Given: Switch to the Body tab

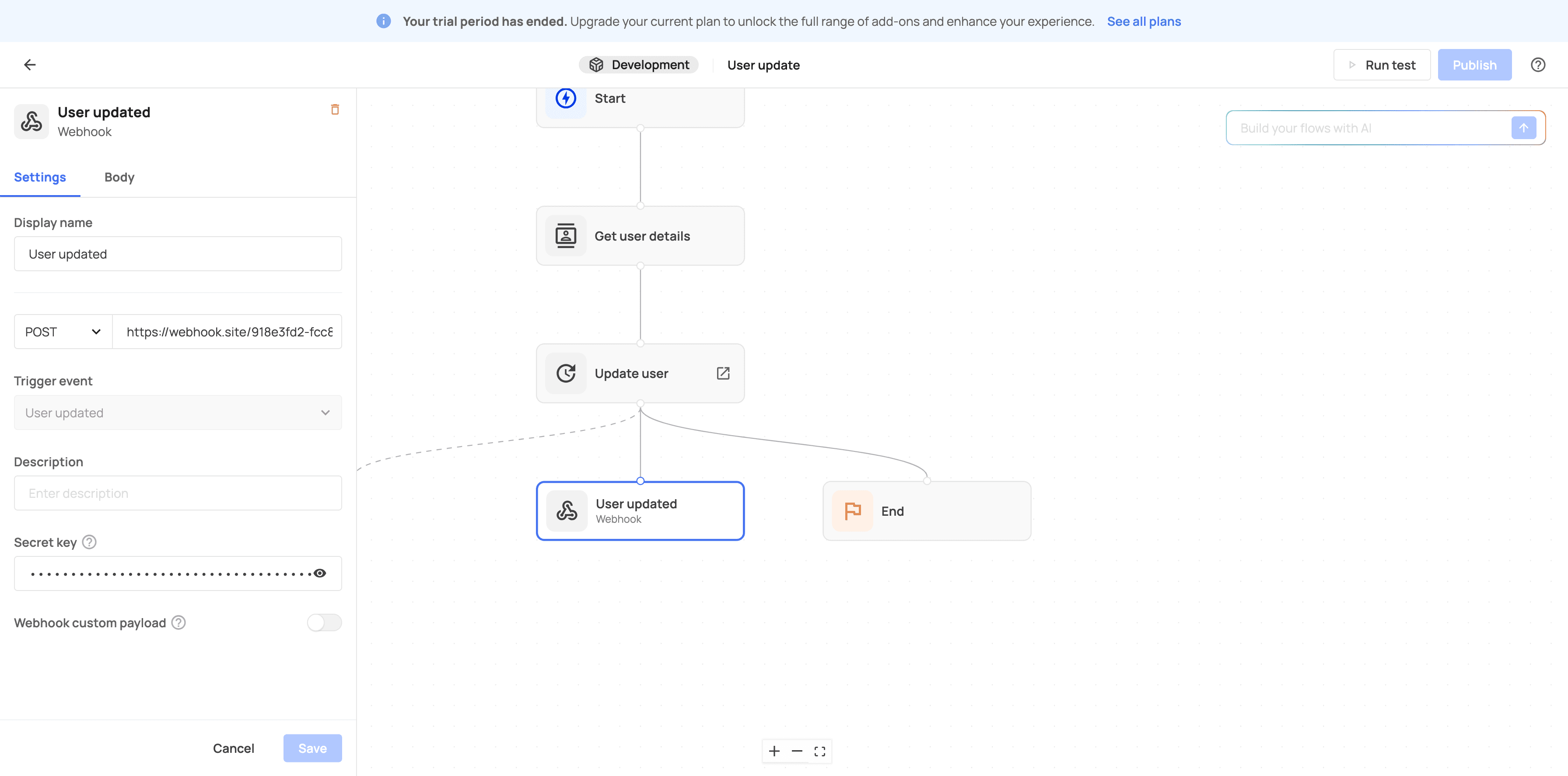Looking at the screenshot, I should (119, 177).
